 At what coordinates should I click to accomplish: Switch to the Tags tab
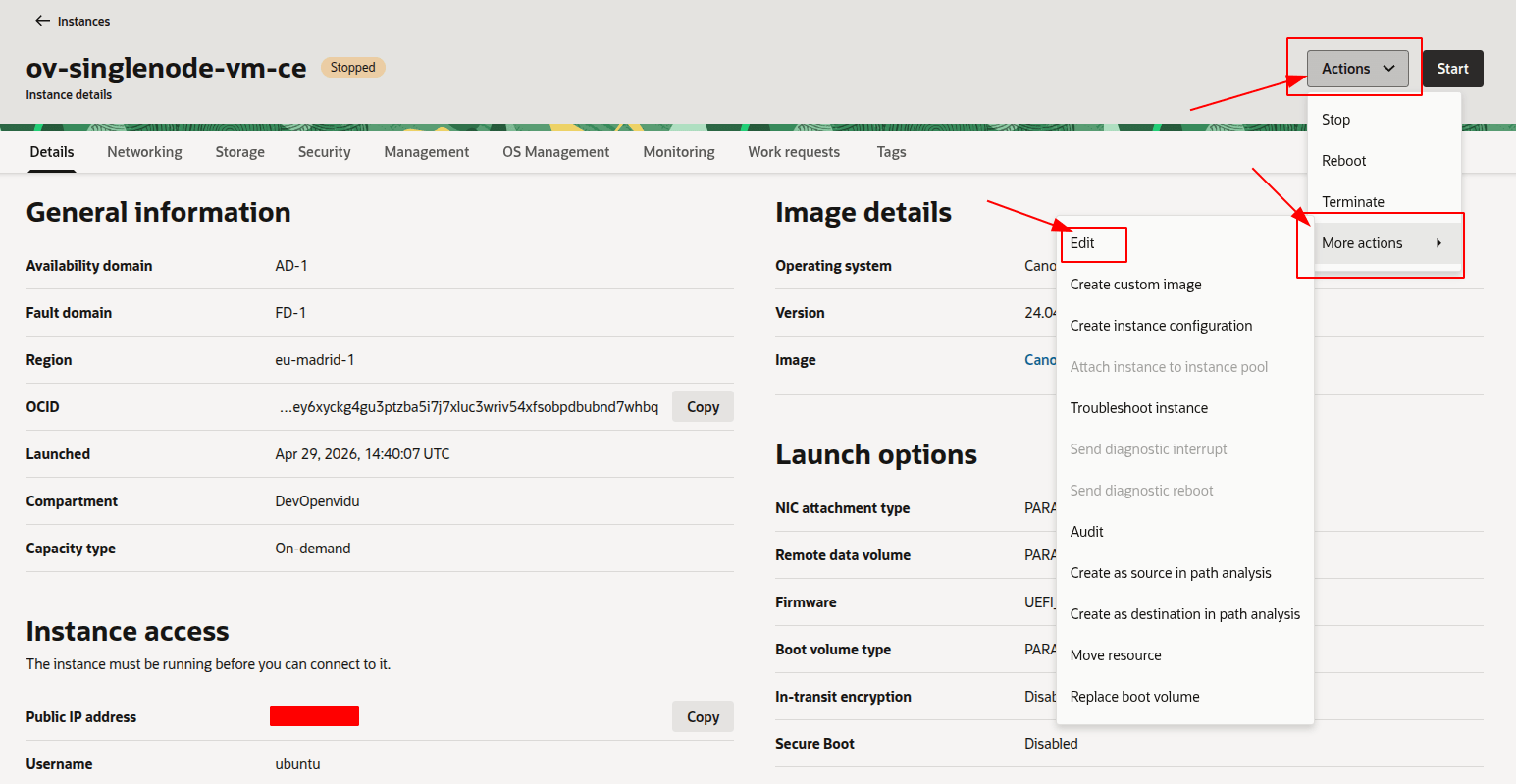pos(891,152)
